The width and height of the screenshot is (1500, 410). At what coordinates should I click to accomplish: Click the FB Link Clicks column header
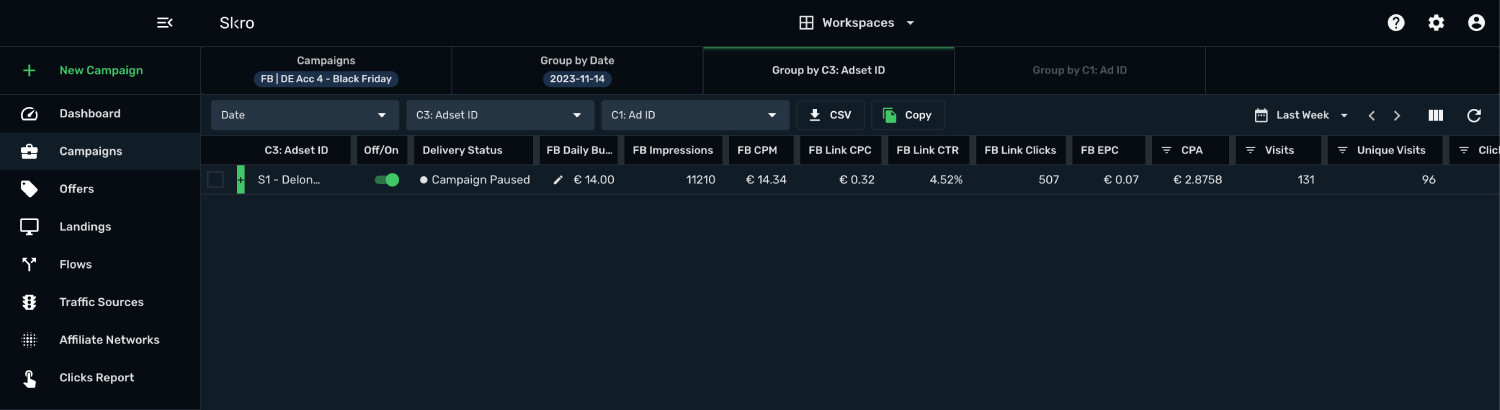click(1020, 150)
